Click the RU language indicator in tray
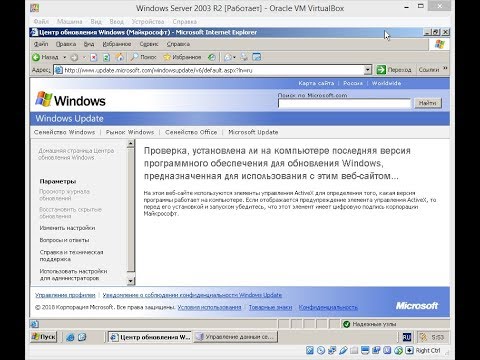The height and width of the screenshot is (360, 480). point(407,337)
